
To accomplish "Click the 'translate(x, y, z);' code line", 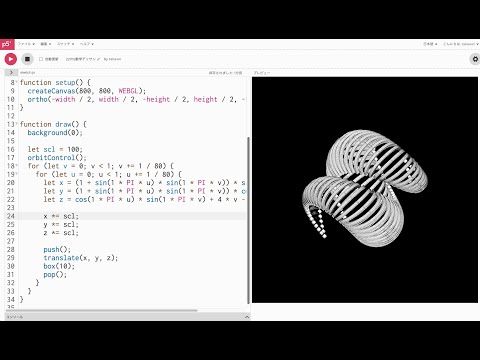I will [x=81, y=257].
